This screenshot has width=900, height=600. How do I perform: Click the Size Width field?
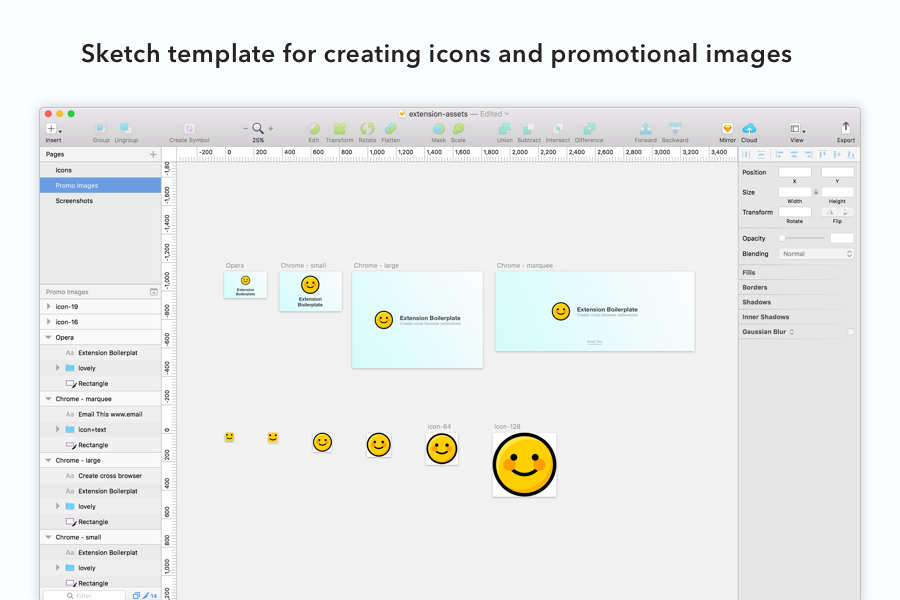(795, 192)
